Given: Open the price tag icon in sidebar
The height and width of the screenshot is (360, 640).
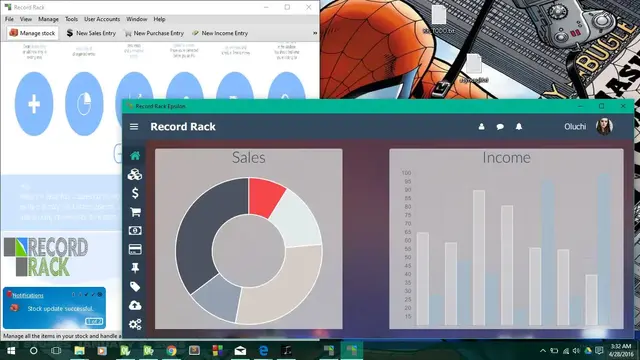Looking at the screenshot, I should (135, 287).
